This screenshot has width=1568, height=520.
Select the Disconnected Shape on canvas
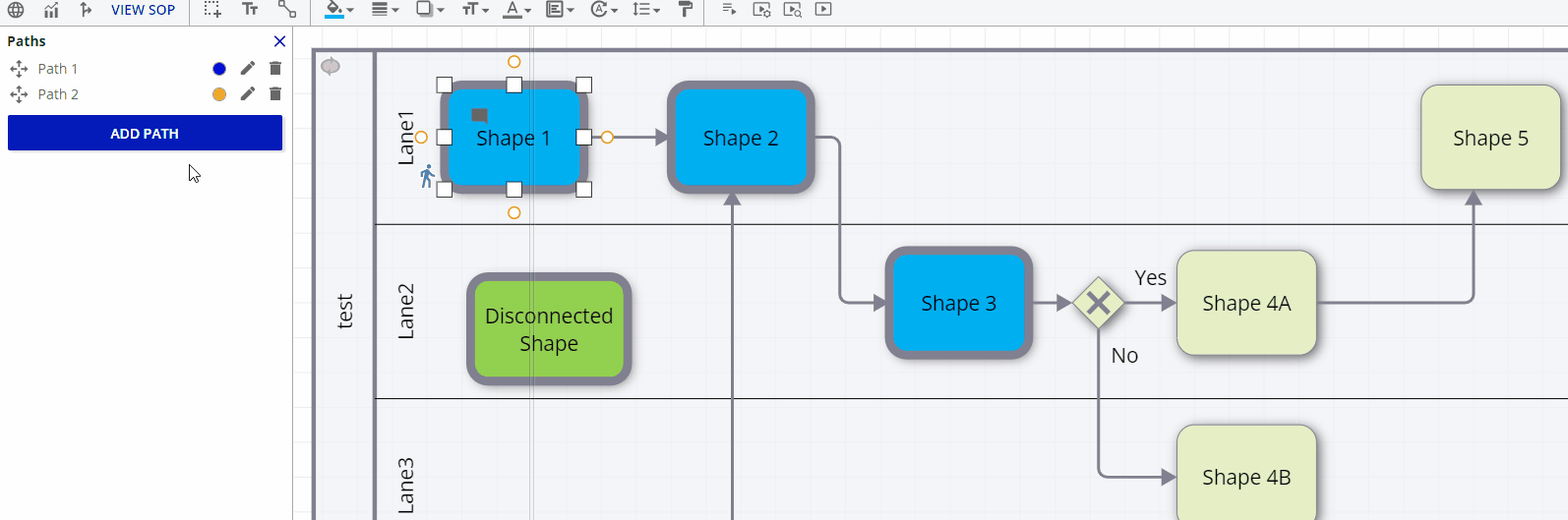click(x=549, y=329)
